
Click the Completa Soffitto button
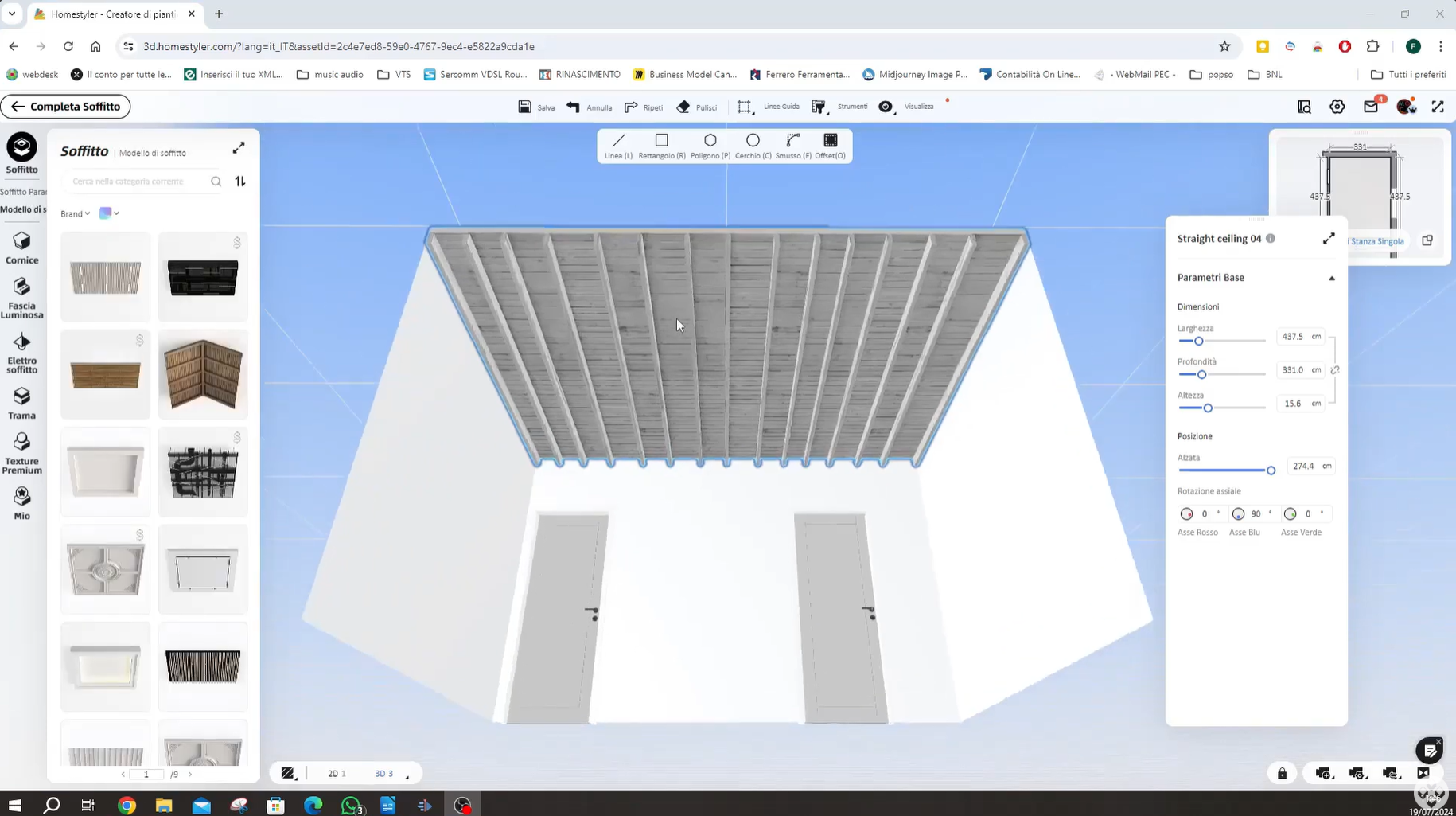[65, 107]
